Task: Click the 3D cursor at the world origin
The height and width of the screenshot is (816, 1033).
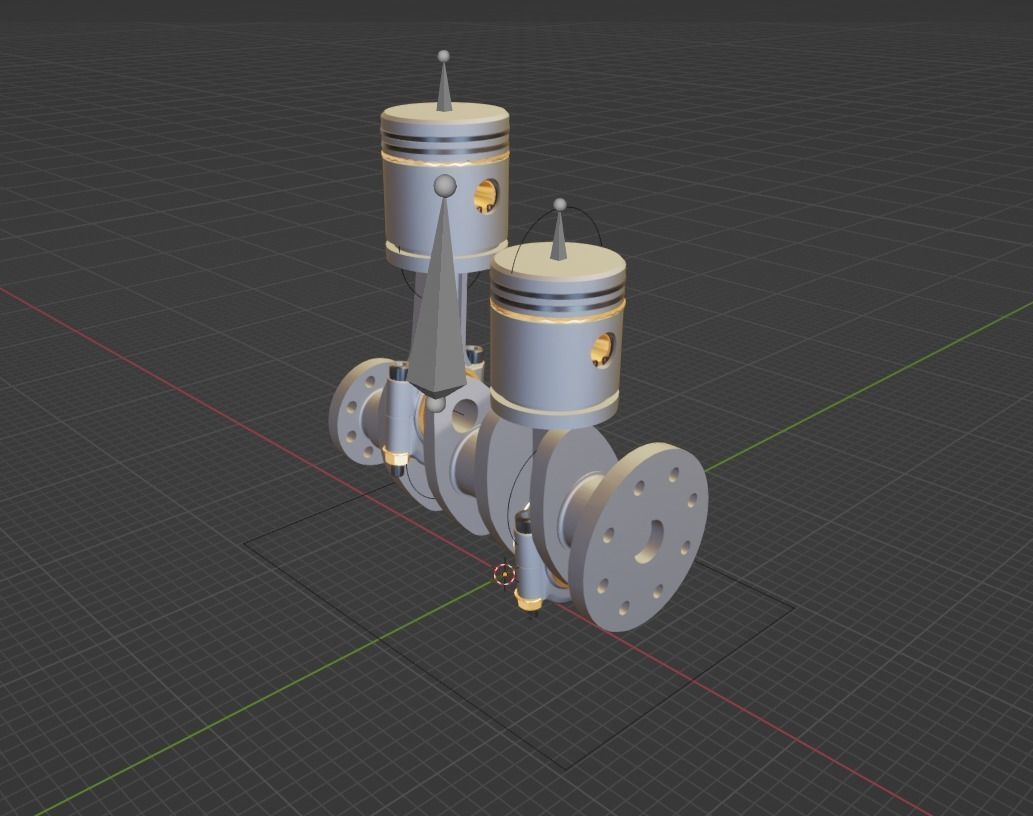Action: [505, 574]
